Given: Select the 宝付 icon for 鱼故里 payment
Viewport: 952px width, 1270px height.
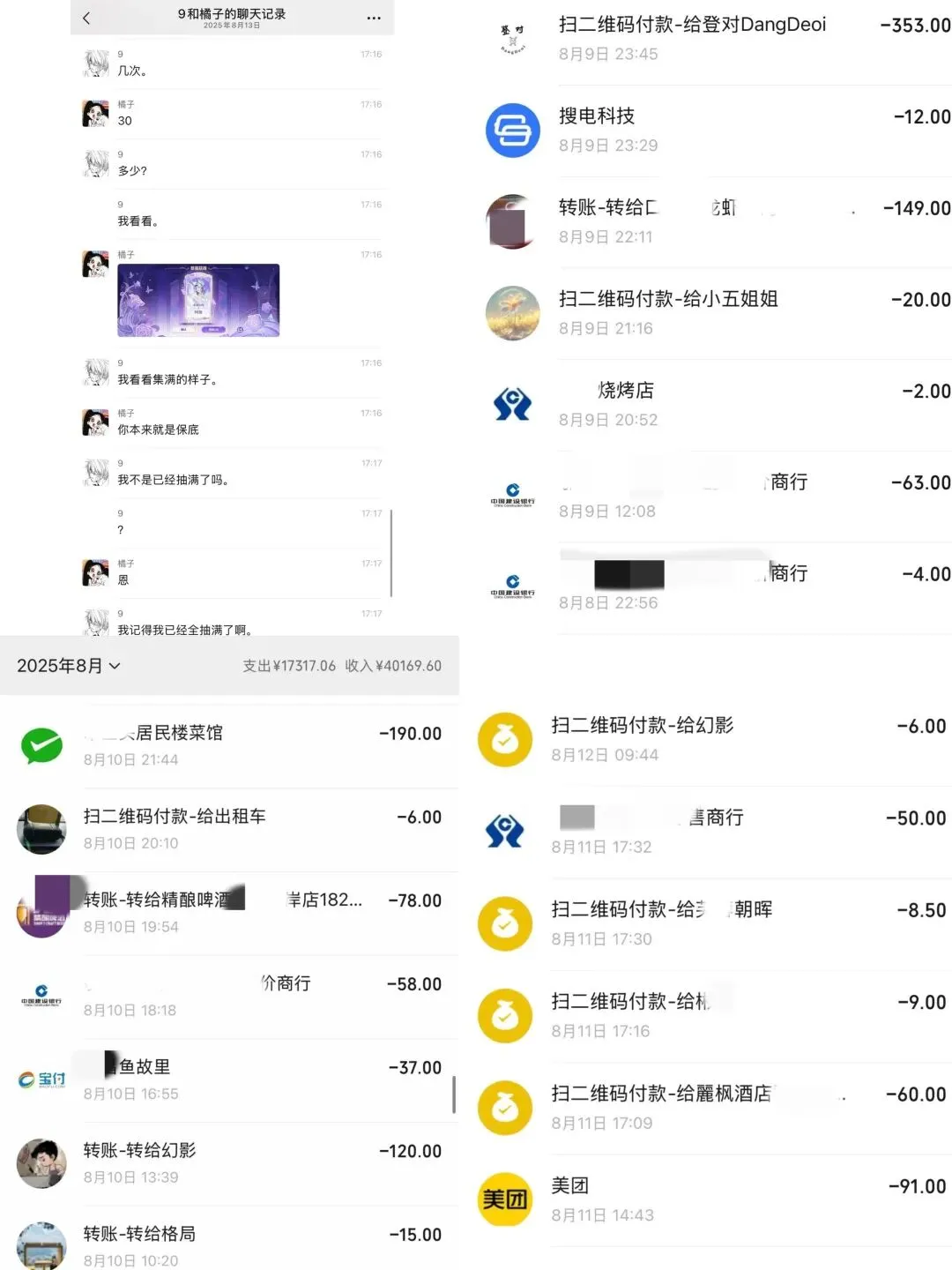Looking at the screenshot, I should point(41,1079).
